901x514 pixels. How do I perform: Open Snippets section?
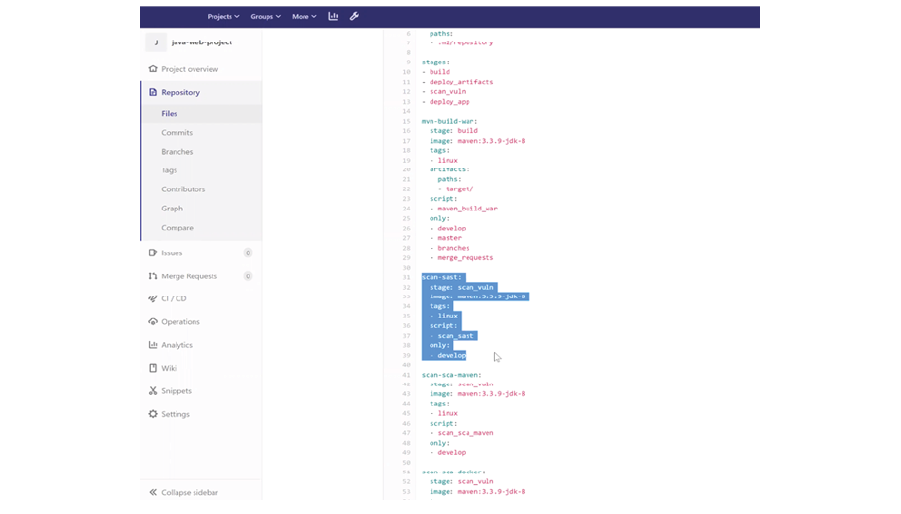(176, 391)
